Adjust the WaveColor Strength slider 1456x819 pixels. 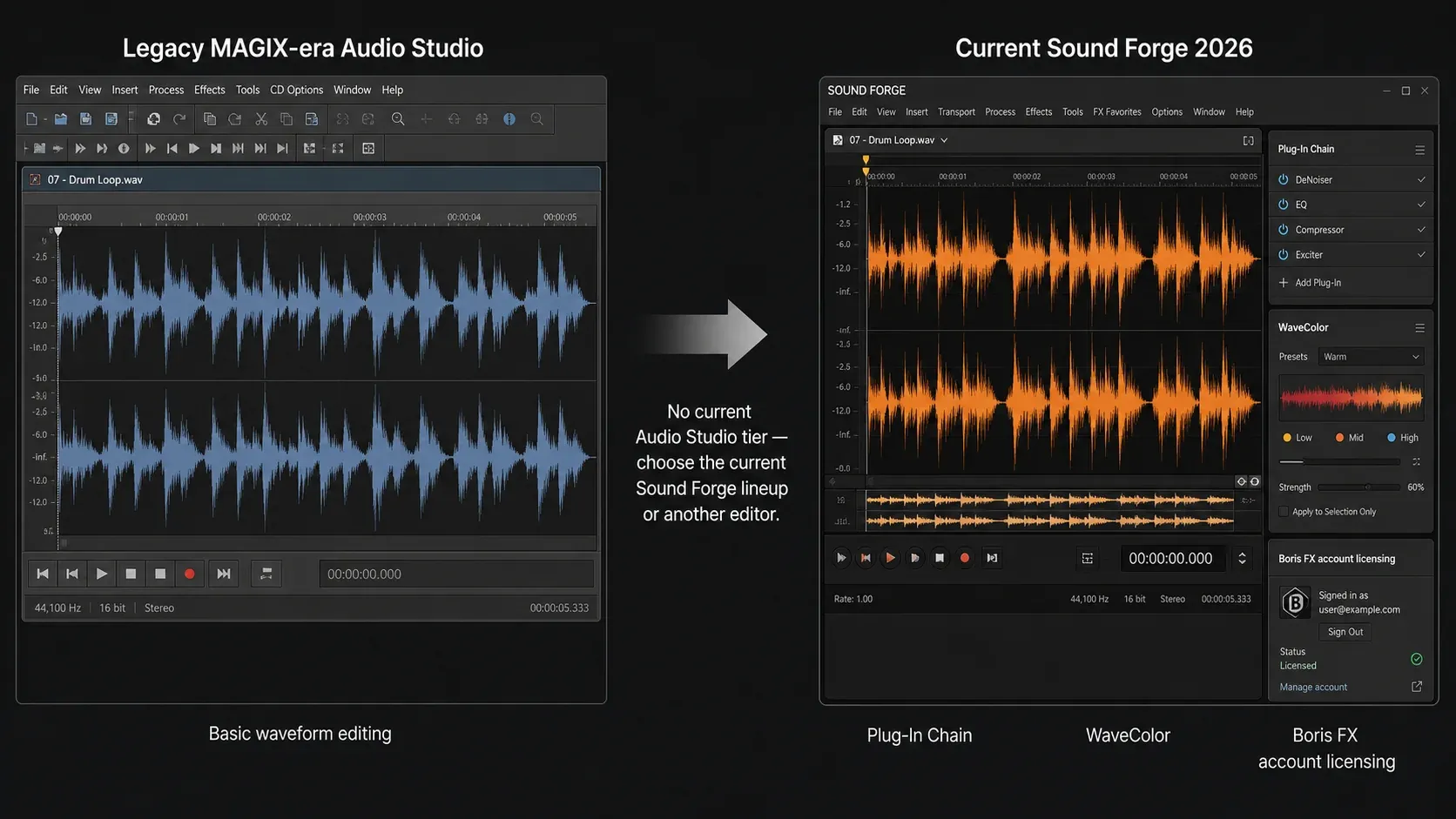coord(1358,487)
